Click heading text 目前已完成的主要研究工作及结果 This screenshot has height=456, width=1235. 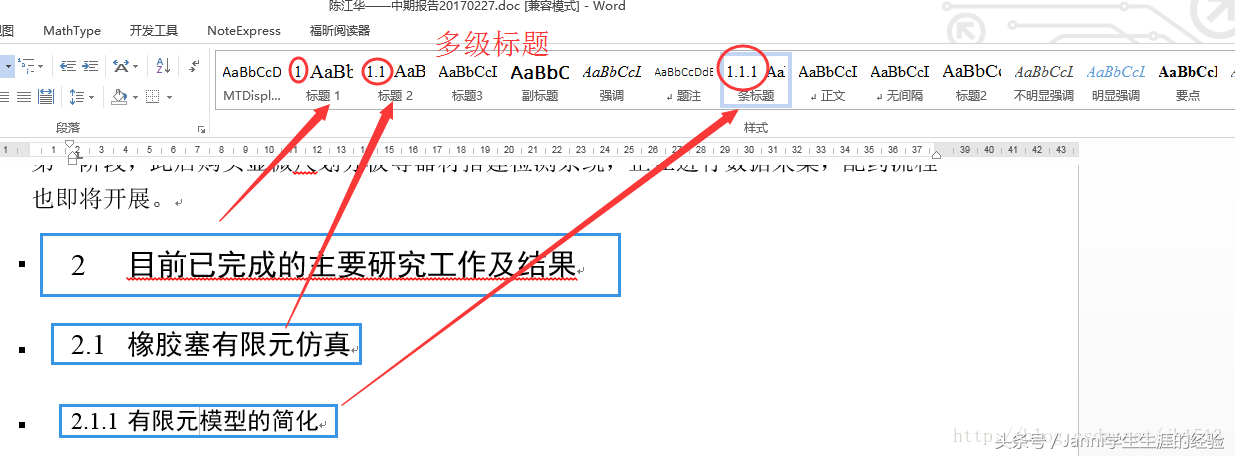pyautogui.click(x=352, y=265)
